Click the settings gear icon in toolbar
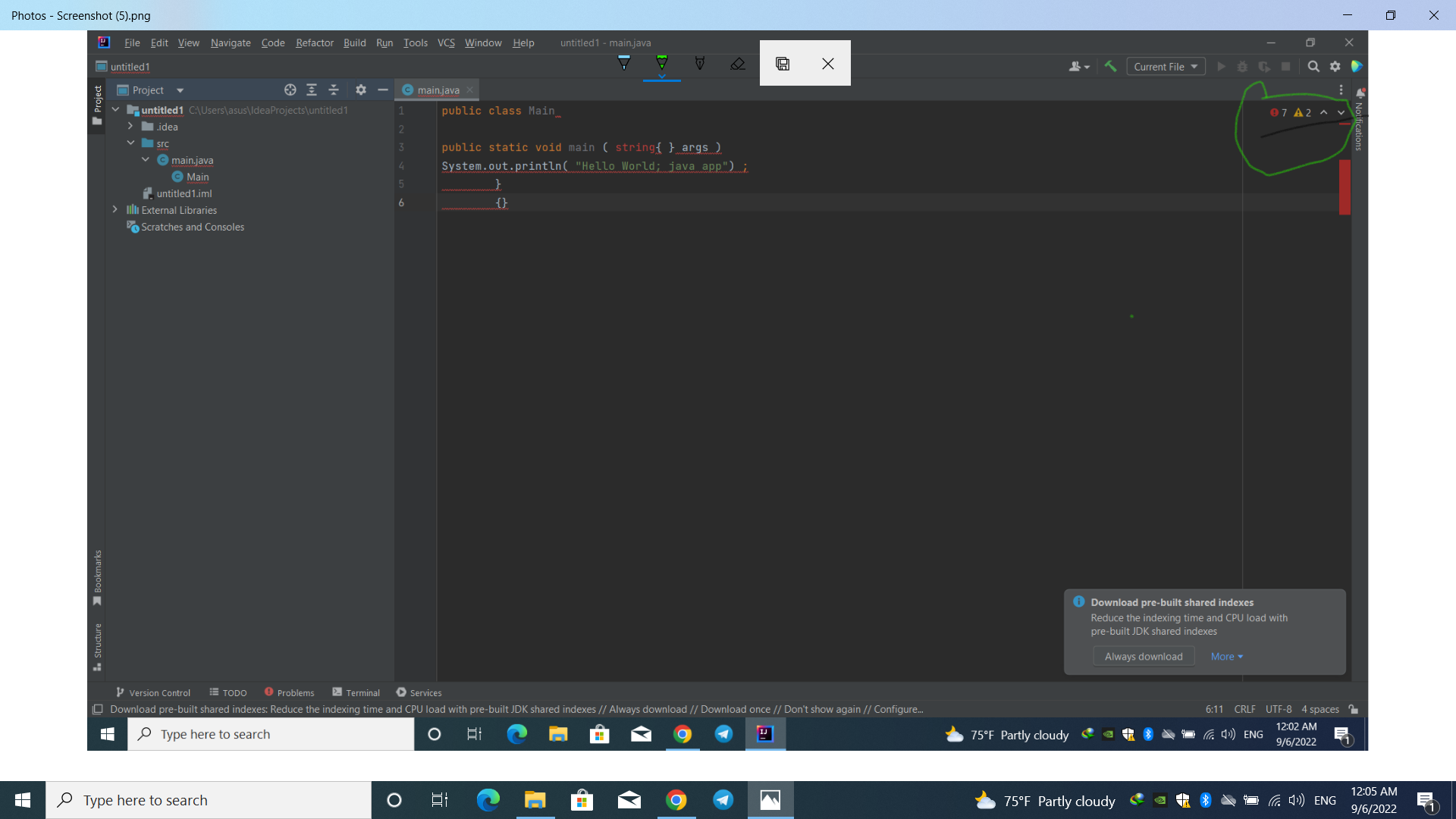 coord(1335,66)
